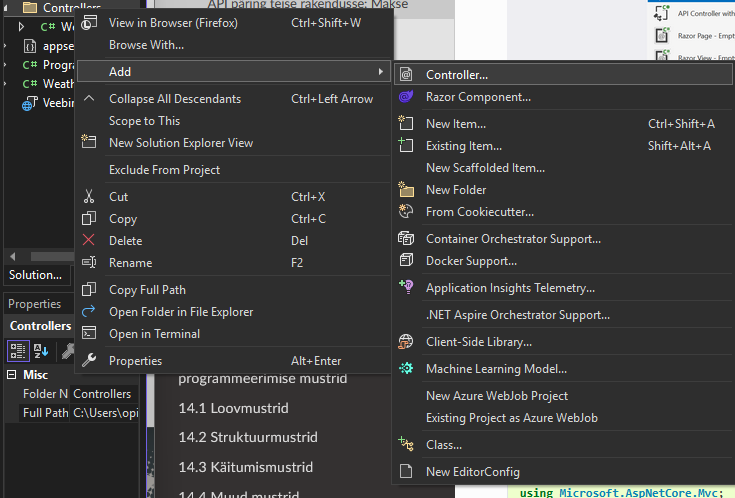Image resolution: width=735 pixels, height=498 pixels.
Task: Toggle Categorized view in Properties panel
Action: click(x=18, y=350)
